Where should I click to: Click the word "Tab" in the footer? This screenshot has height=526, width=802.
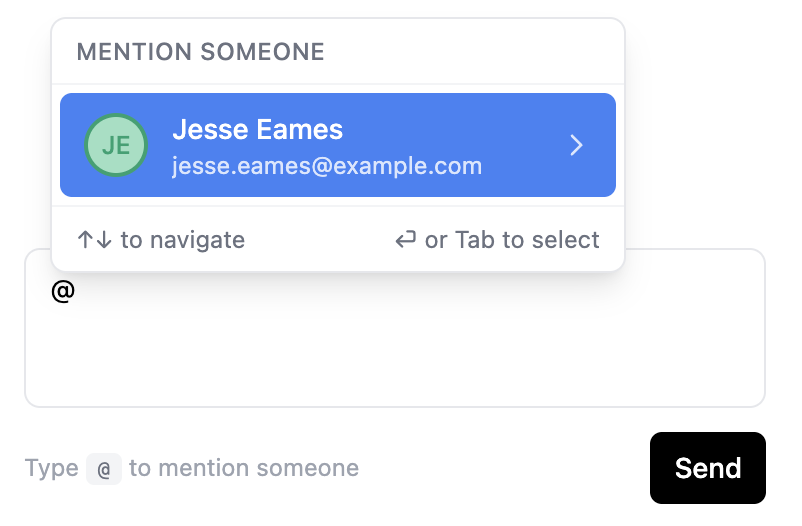pos(474,240)
